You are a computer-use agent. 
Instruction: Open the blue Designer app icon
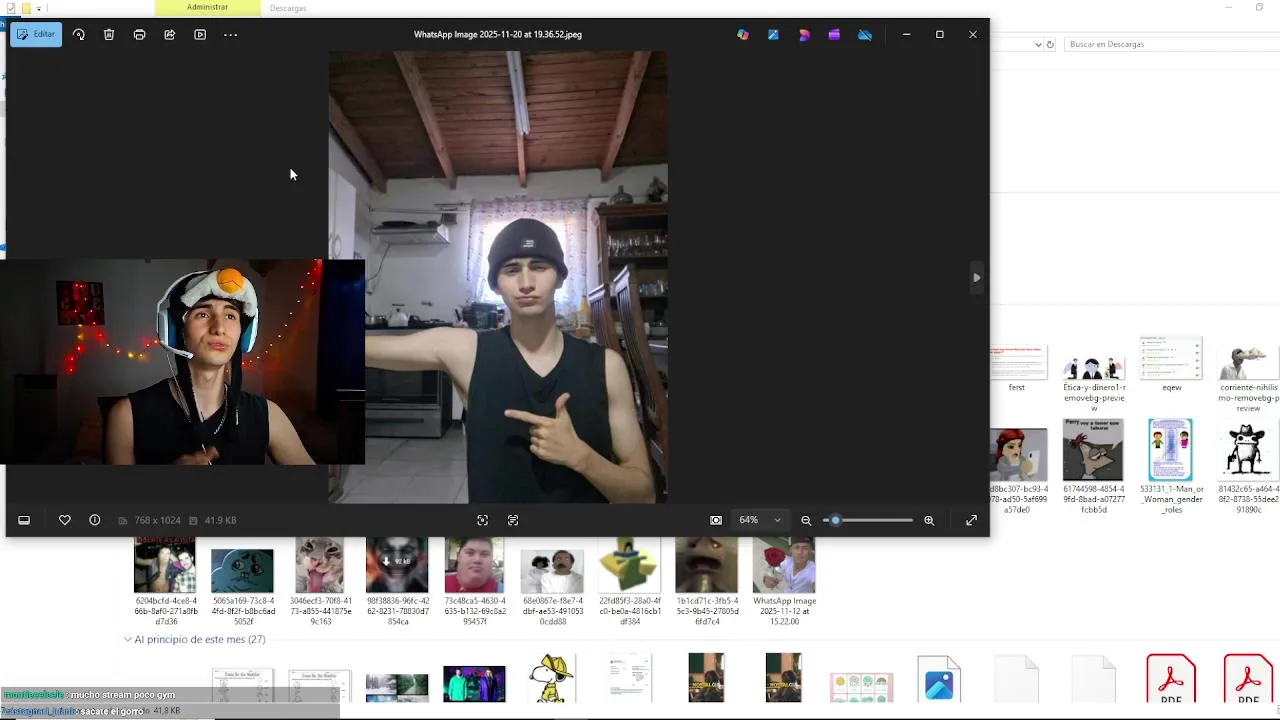click(773, 34)
